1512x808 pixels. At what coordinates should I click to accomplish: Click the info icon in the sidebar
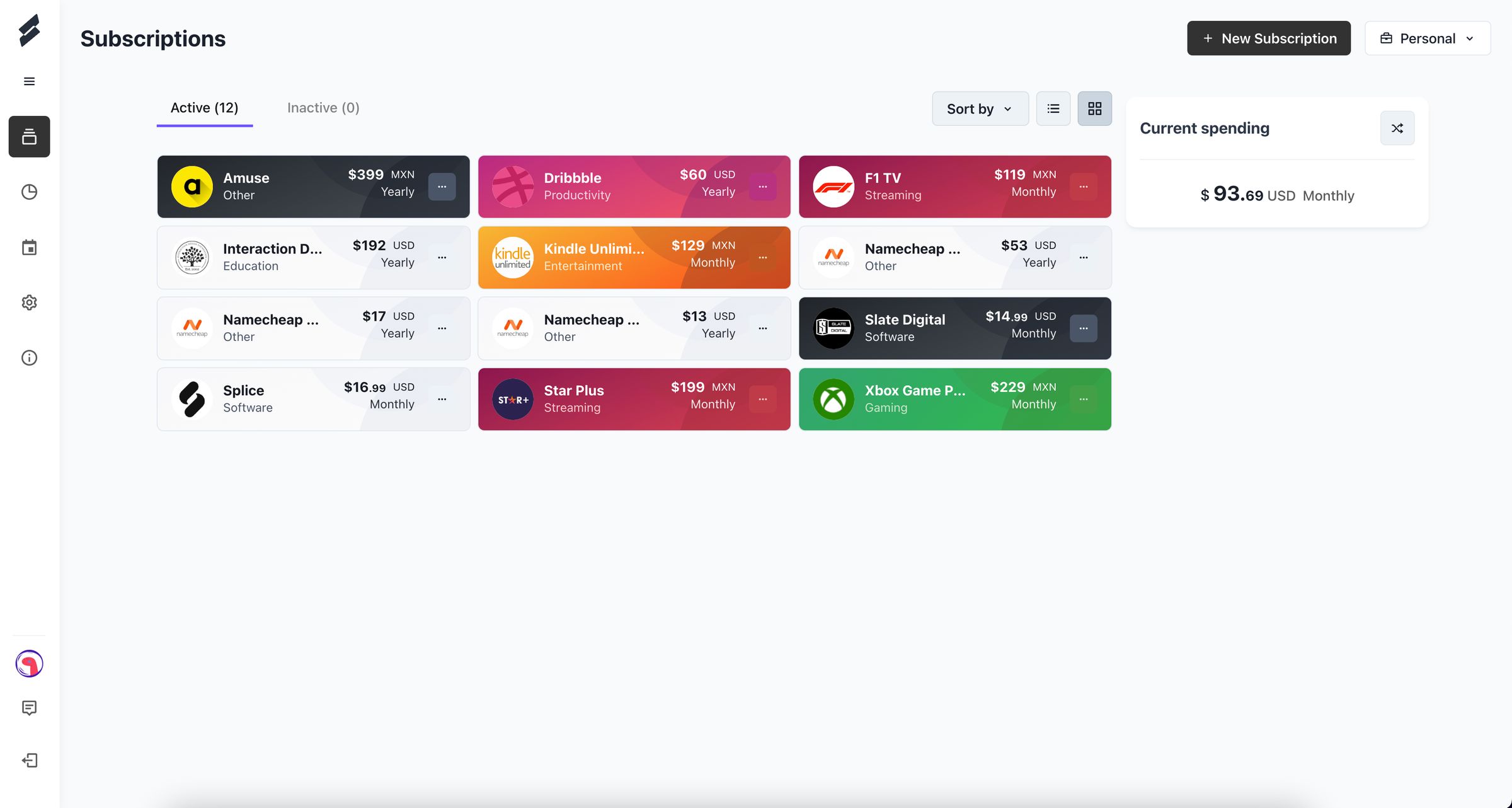point(29,357)
